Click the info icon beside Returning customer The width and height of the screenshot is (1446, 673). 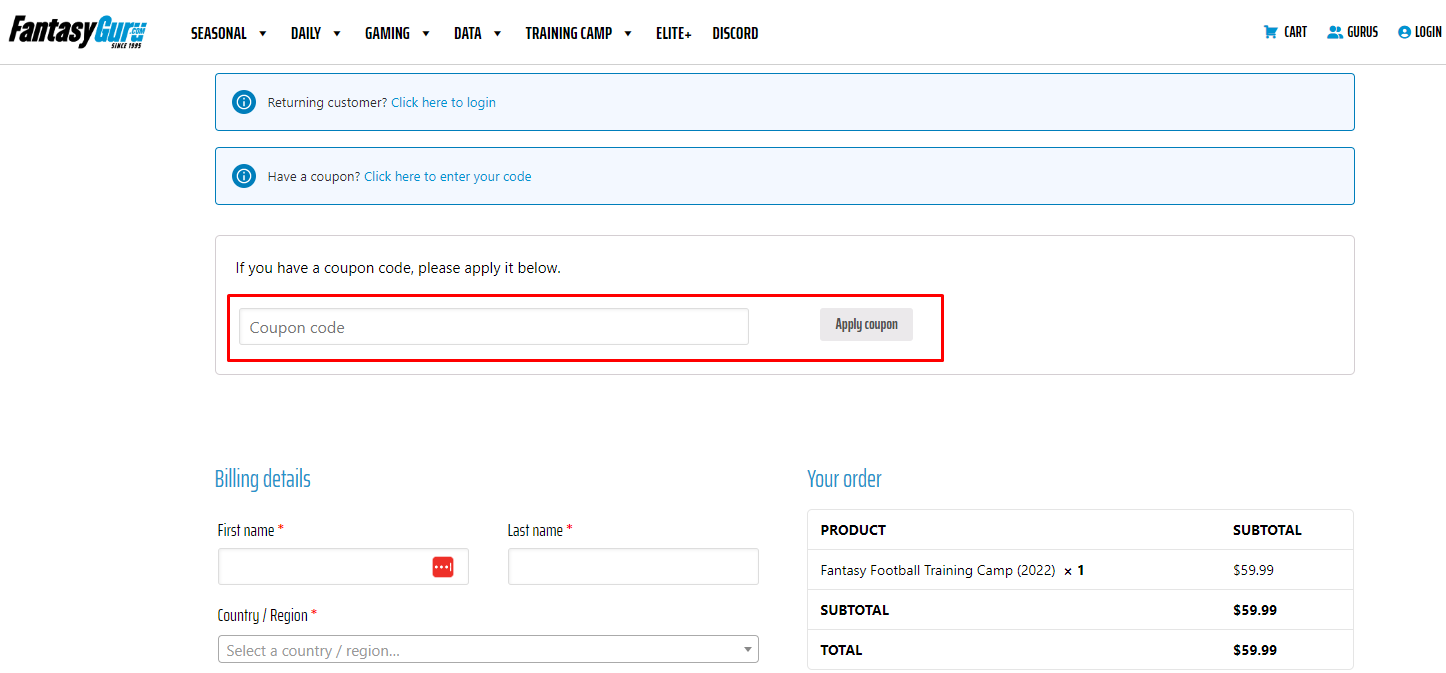pyautogui.click(x=244, y=102)
